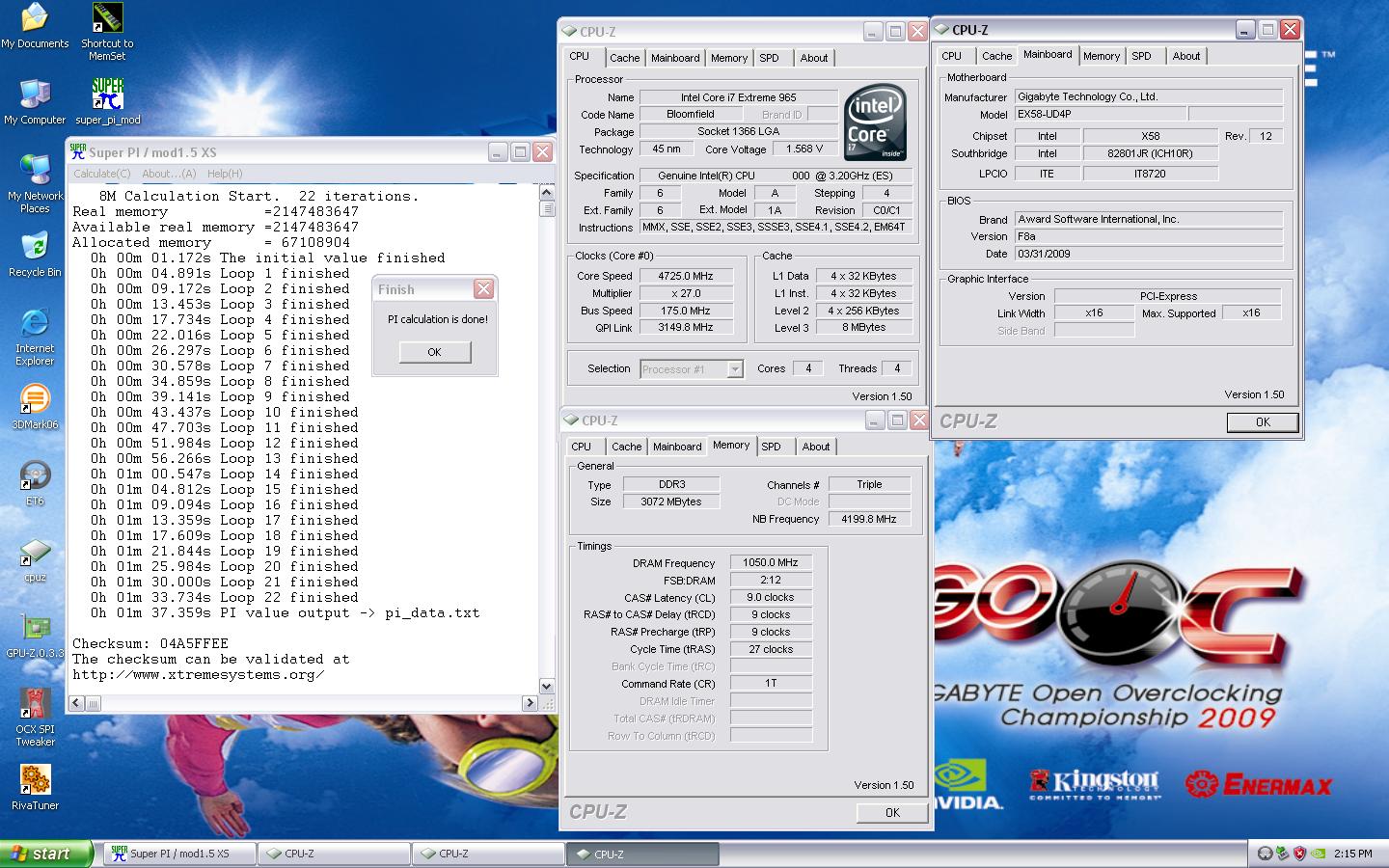Open My Network Places icon
Viewport: 1389px width, 868px height.
(x=35, y=183)
